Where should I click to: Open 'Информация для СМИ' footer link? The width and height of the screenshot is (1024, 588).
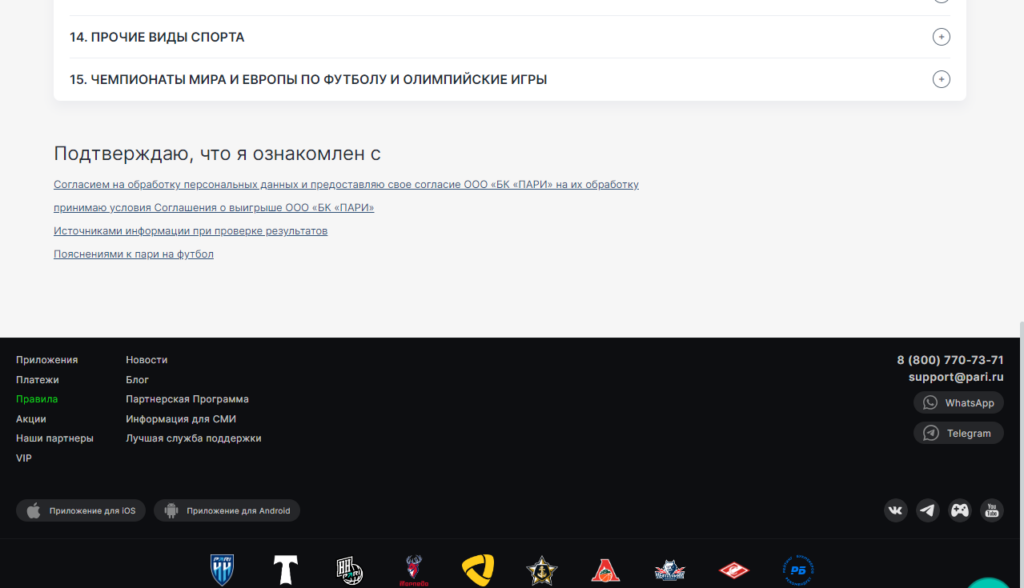(181, 419)
